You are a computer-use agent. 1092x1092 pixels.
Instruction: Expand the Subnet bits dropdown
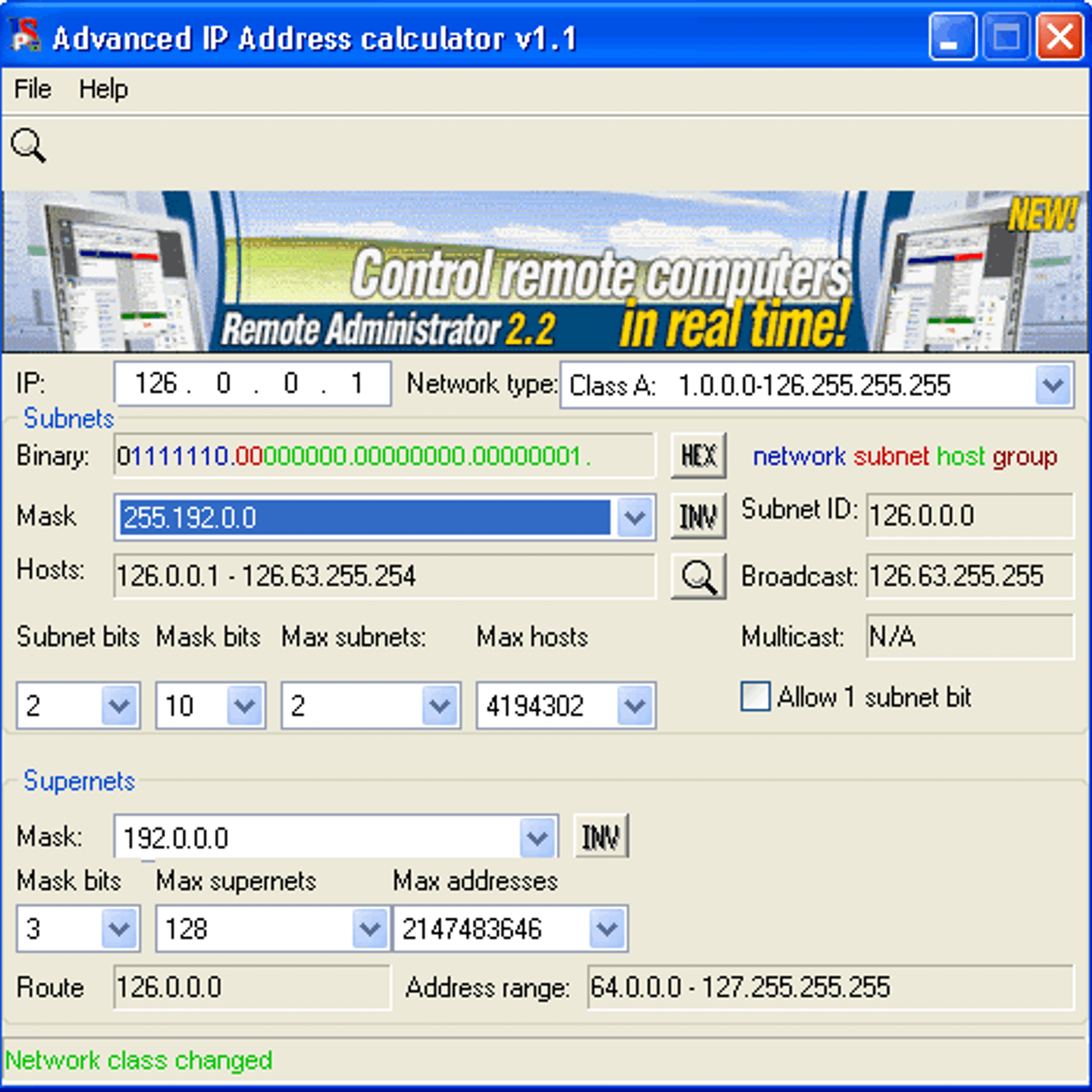[119, 705]
